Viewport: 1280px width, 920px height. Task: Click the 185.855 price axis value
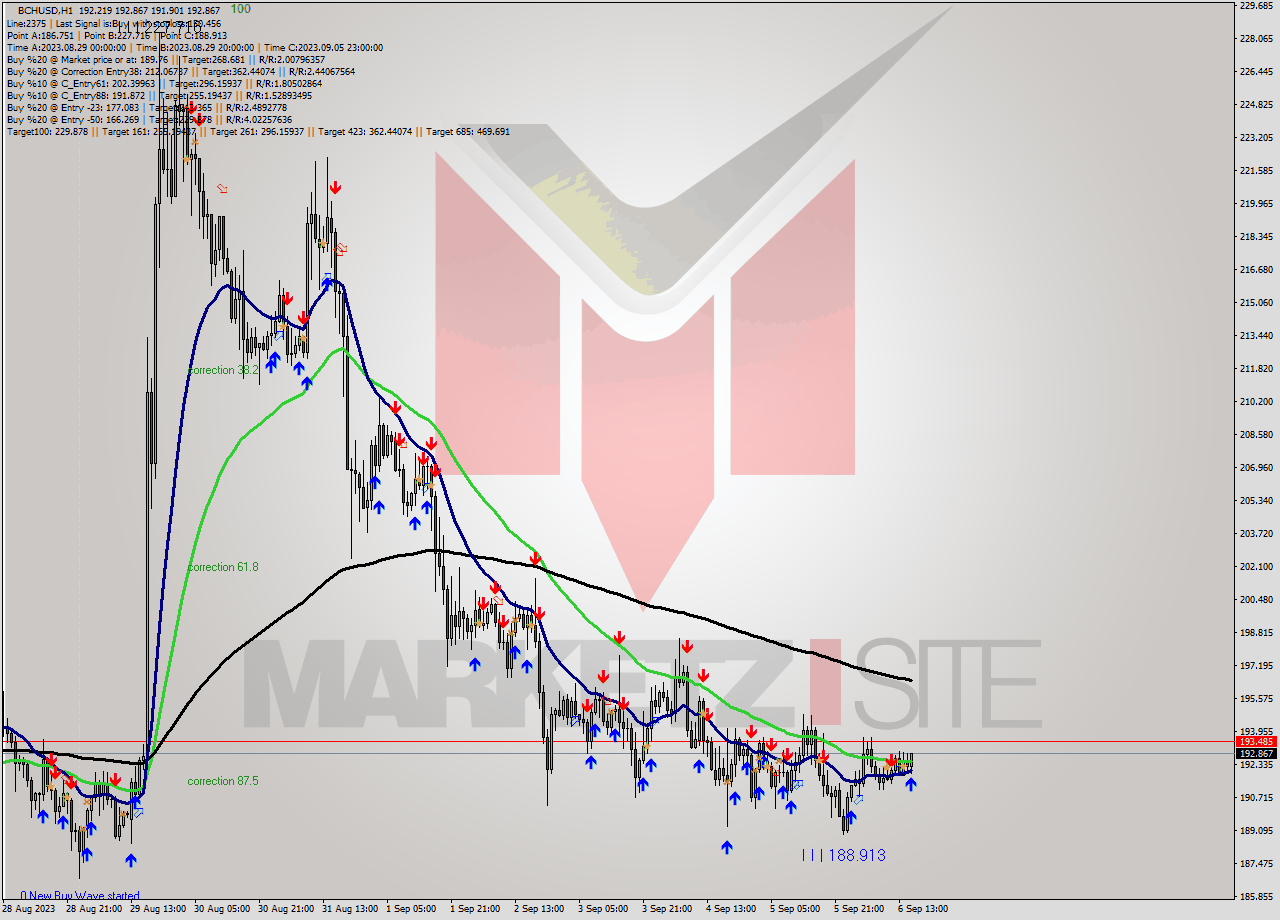pyautogui.click(x=1255, y=897)
